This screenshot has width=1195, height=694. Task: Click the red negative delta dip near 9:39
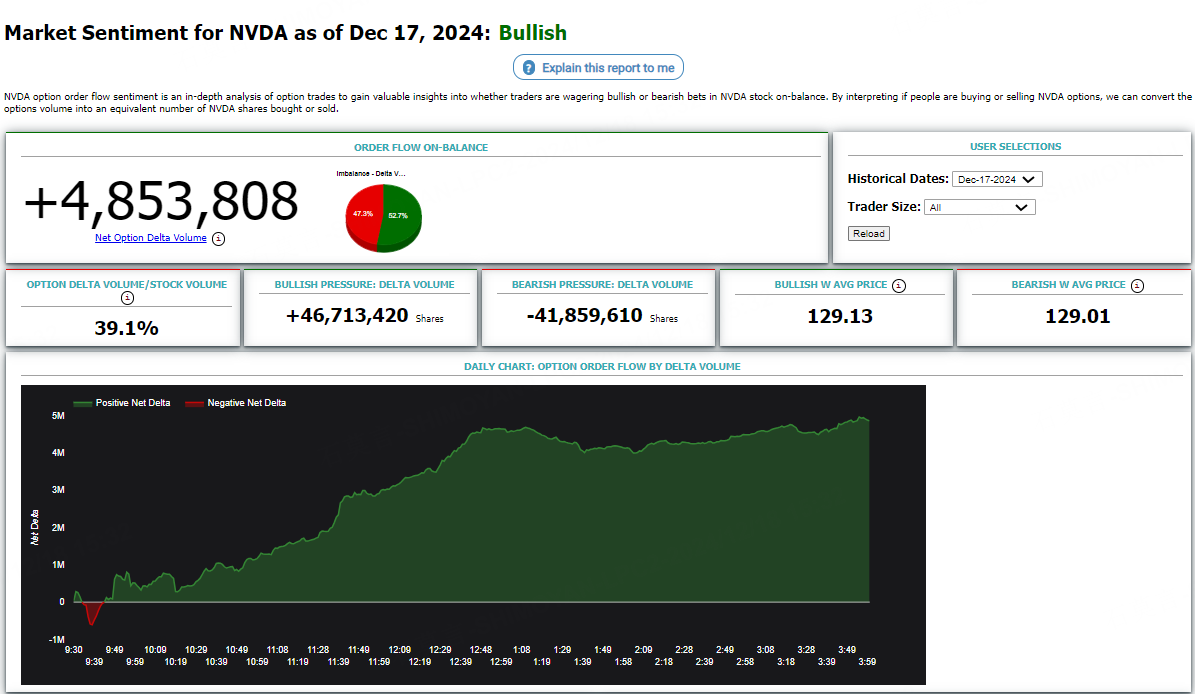(92, 610)
